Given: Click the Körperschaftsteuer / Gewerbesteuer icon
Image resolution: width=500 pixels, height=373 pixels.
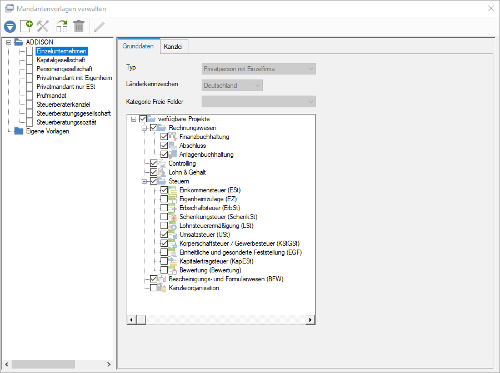Looking at the screenshot, I should pyautogui.click(x=172, y=244).
